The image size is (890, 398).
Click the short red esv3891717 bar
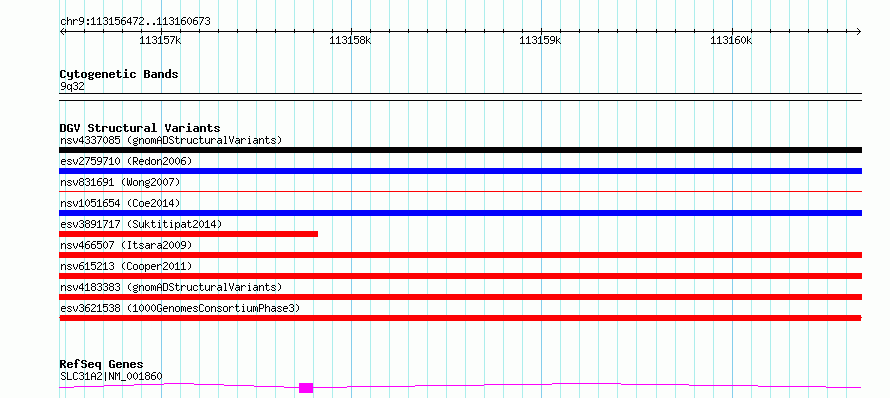coord(188,234)
